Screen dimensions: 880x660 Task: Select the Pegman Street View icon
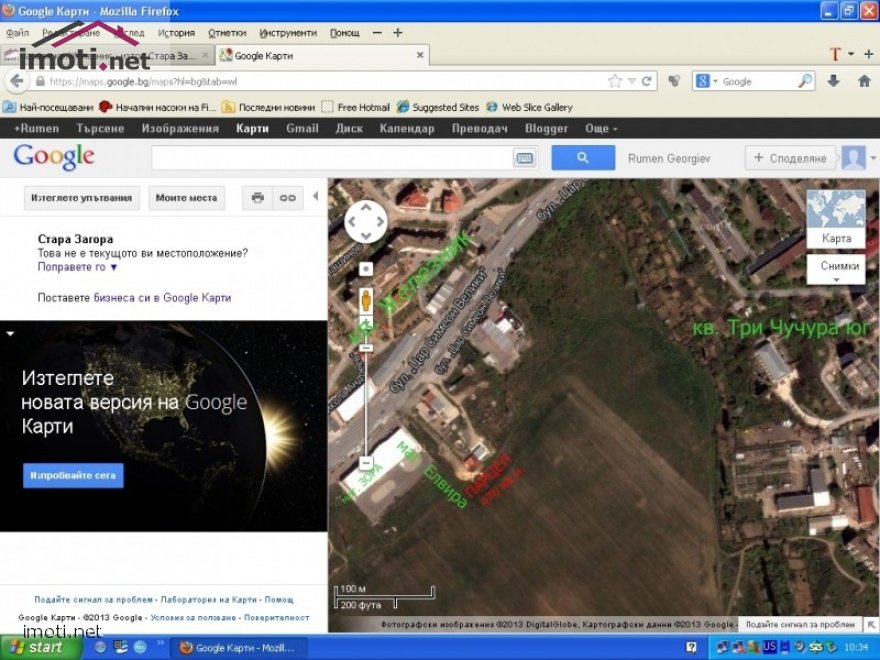(x=366, y=300)
